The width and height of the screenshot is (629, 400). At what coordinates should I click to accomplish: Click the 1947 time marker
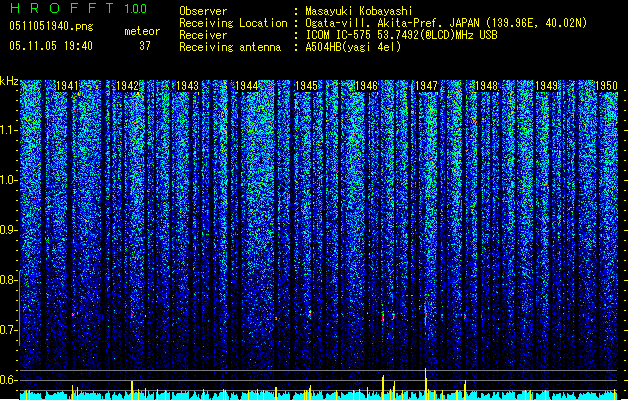point(426,86)
